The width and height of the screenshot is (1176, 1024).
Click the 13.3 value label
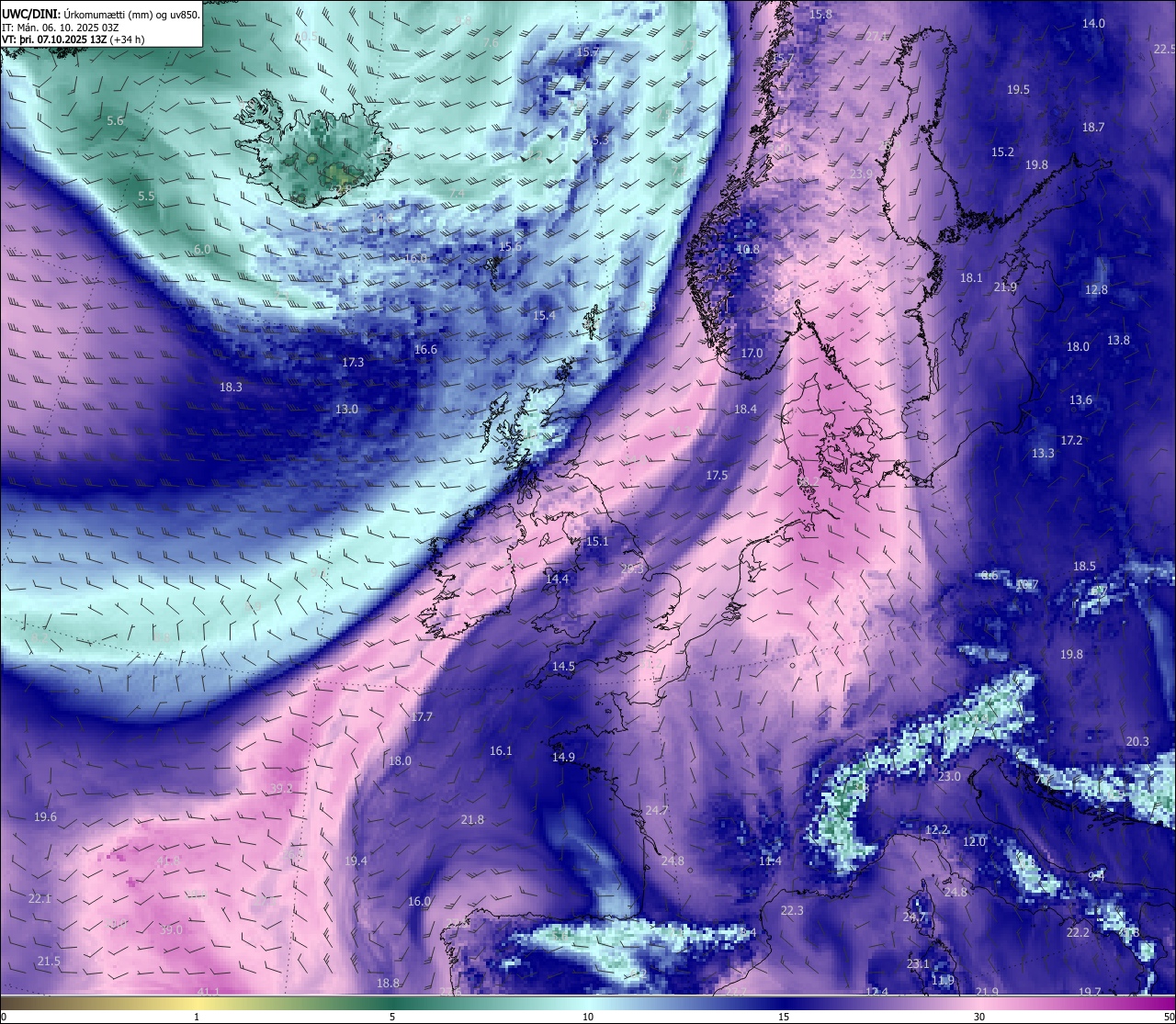pyautogui.click(x=1043, y=453)
